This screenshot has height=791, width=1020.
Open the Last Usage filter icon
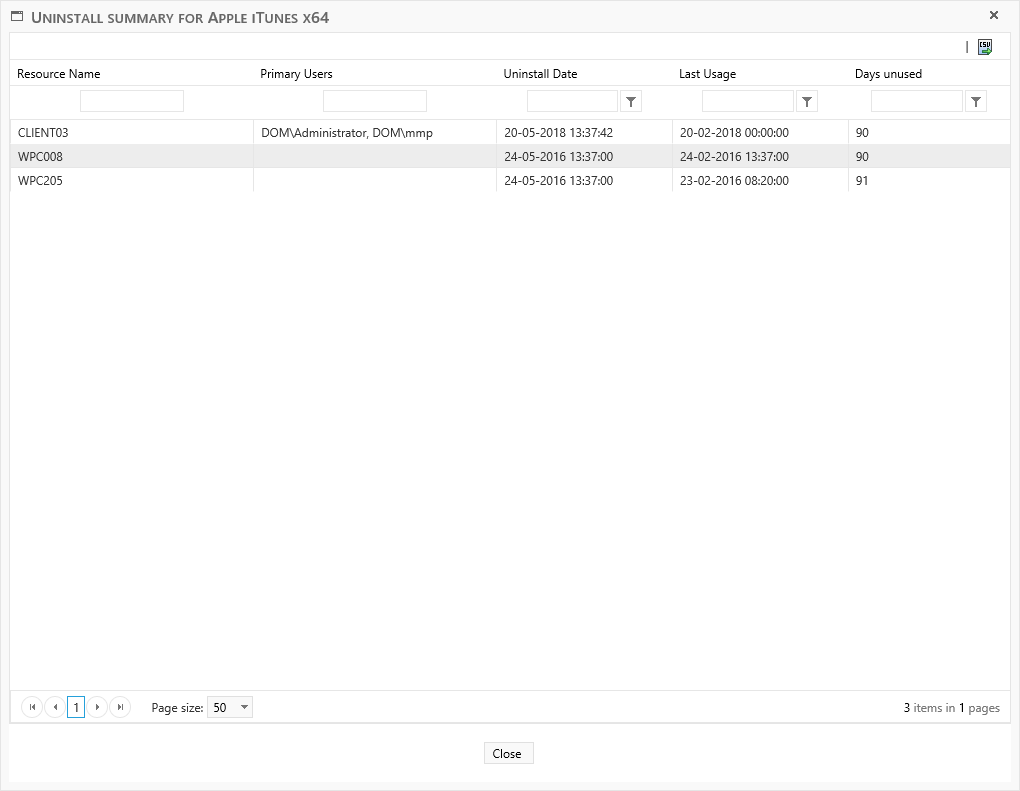[x=806, y=101]
